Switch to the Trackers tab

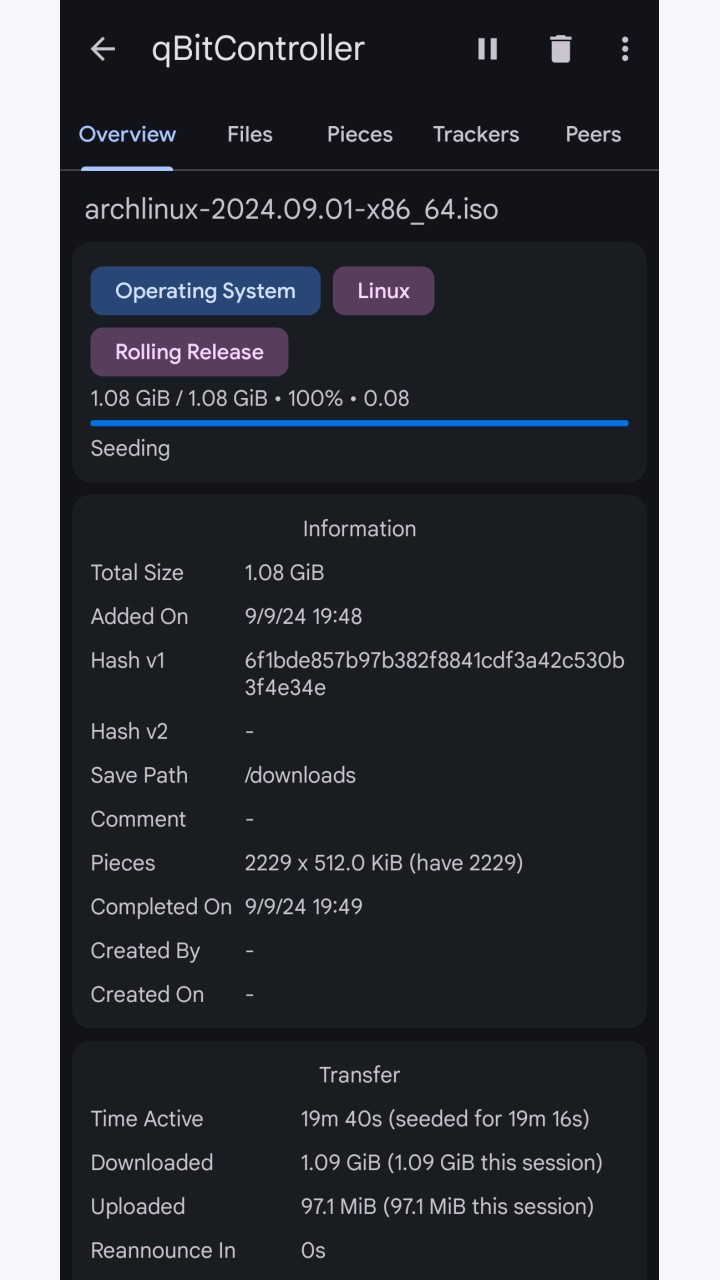476,134
